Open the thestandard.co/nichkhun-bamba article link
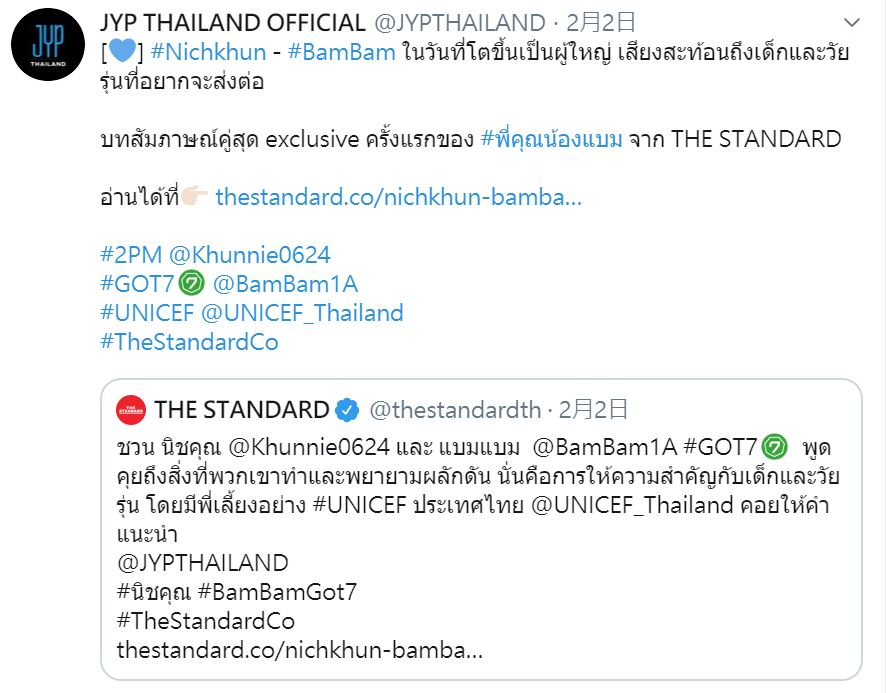Image resolution: width=886 pixels, height=693 pixels. 398,197
